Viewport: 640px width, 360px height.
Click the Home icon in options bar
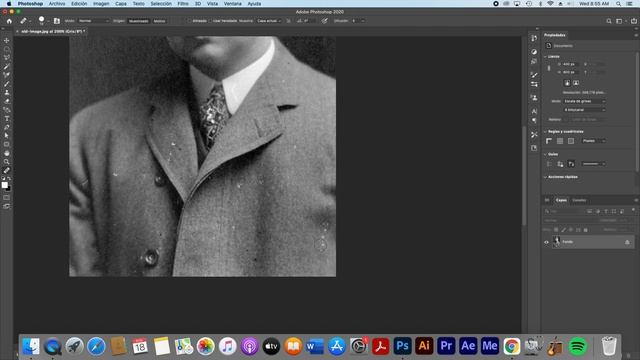(9, 21)
